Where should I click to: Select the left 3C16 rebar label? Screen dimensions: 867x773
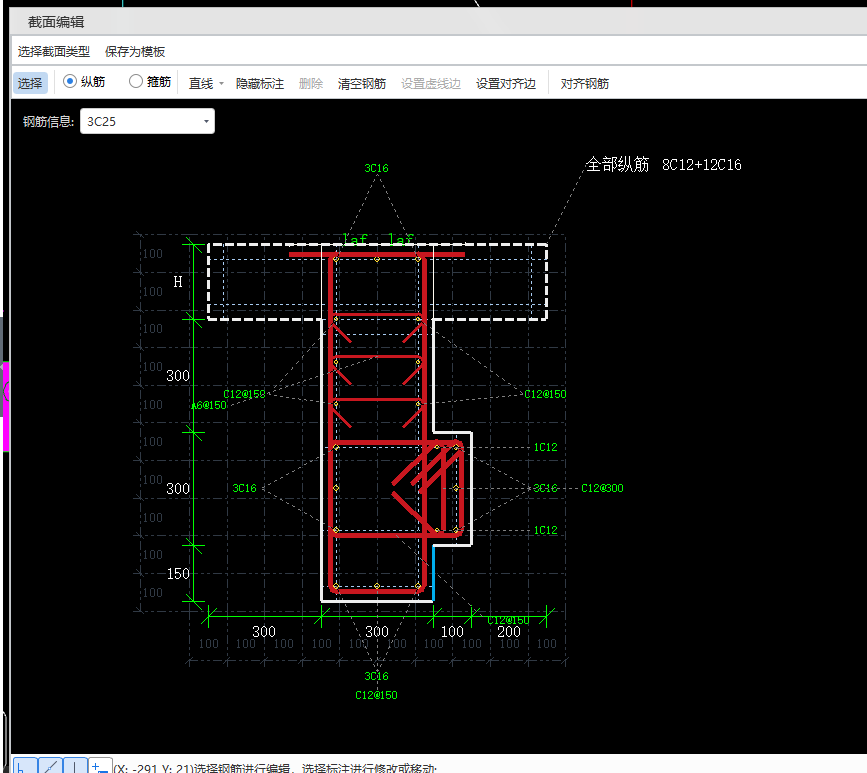click(x=244, y=488)
